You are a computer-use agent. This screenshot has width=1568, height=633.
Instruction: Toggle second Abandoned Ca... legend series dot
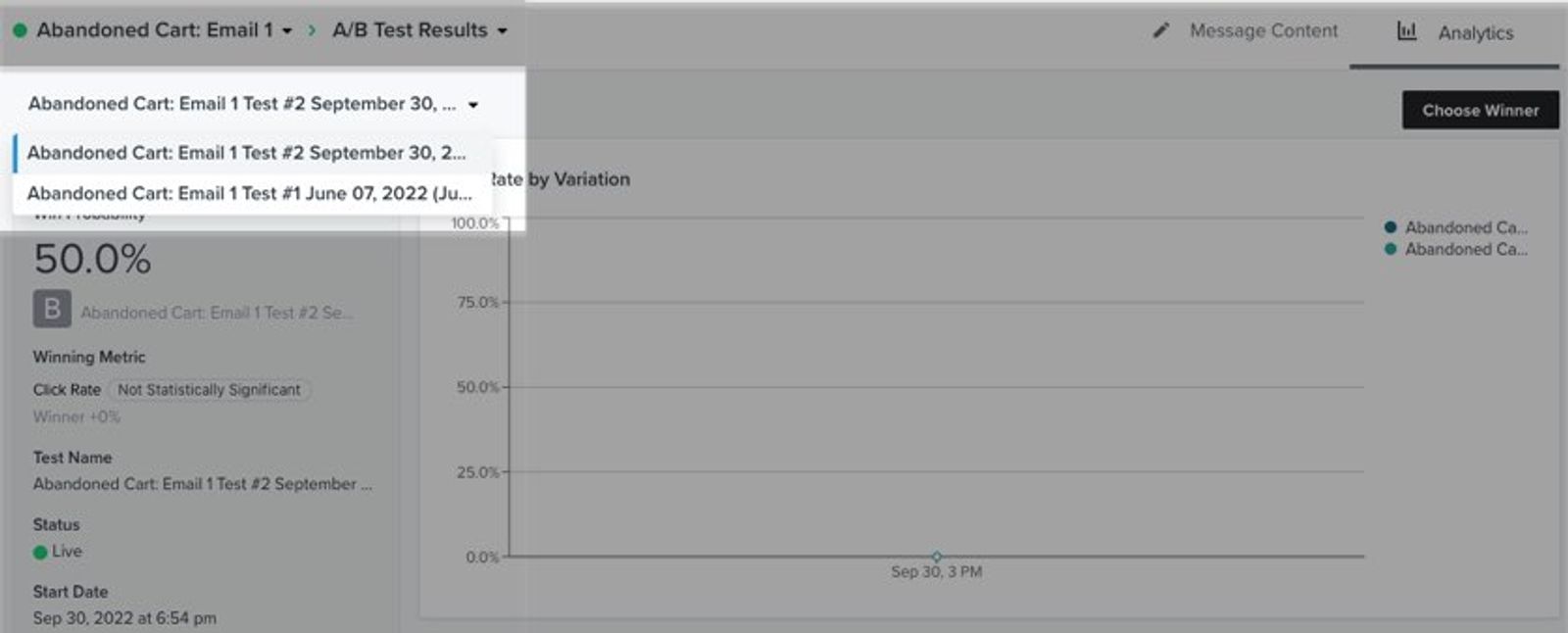[1390, 249]
